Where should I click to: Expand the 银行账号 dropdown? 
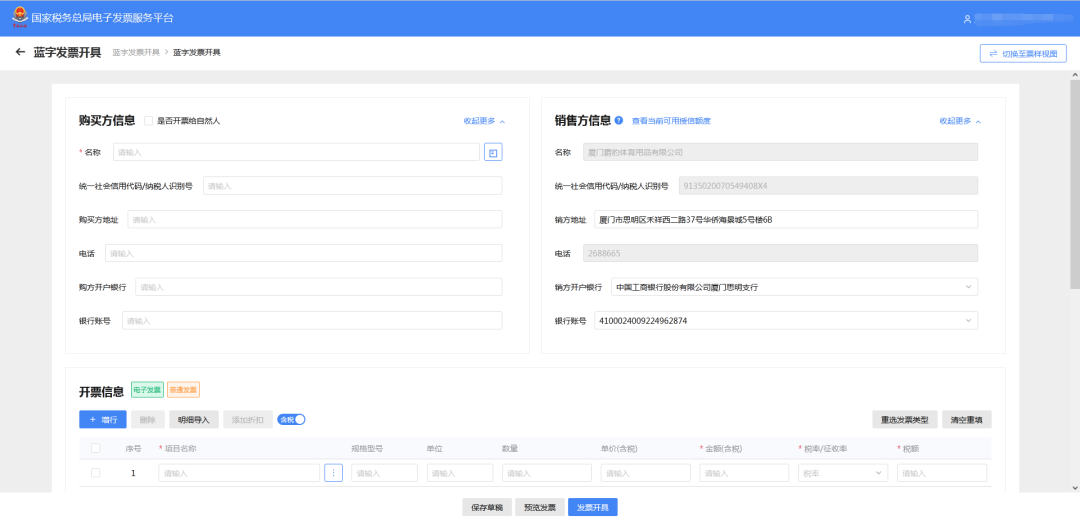click(x=786, y=320)
